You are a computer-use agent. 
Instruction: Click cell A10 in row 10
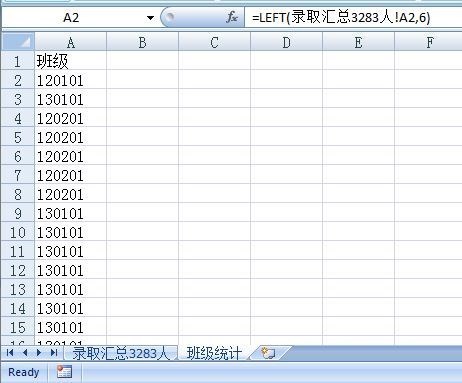[x=70, y=232]
